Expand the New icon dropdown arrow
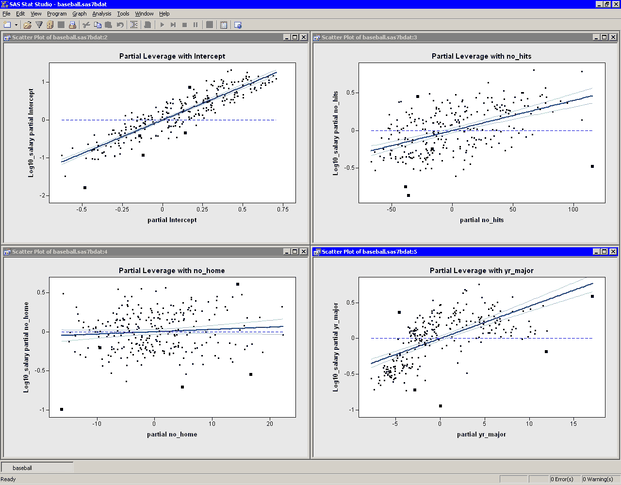The image size is (621, 485). pos(17,24)
